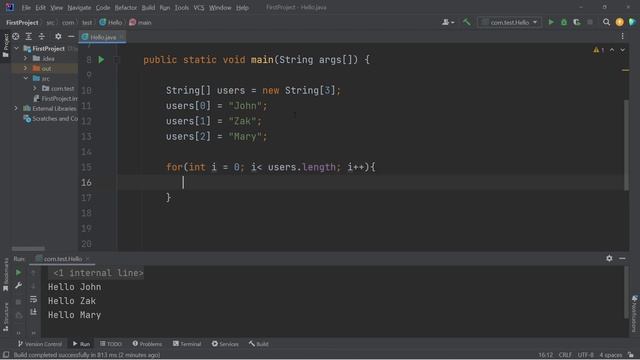
Task: Open the com.test.Hello run configuration dropdown
Action: pos(509,22)
